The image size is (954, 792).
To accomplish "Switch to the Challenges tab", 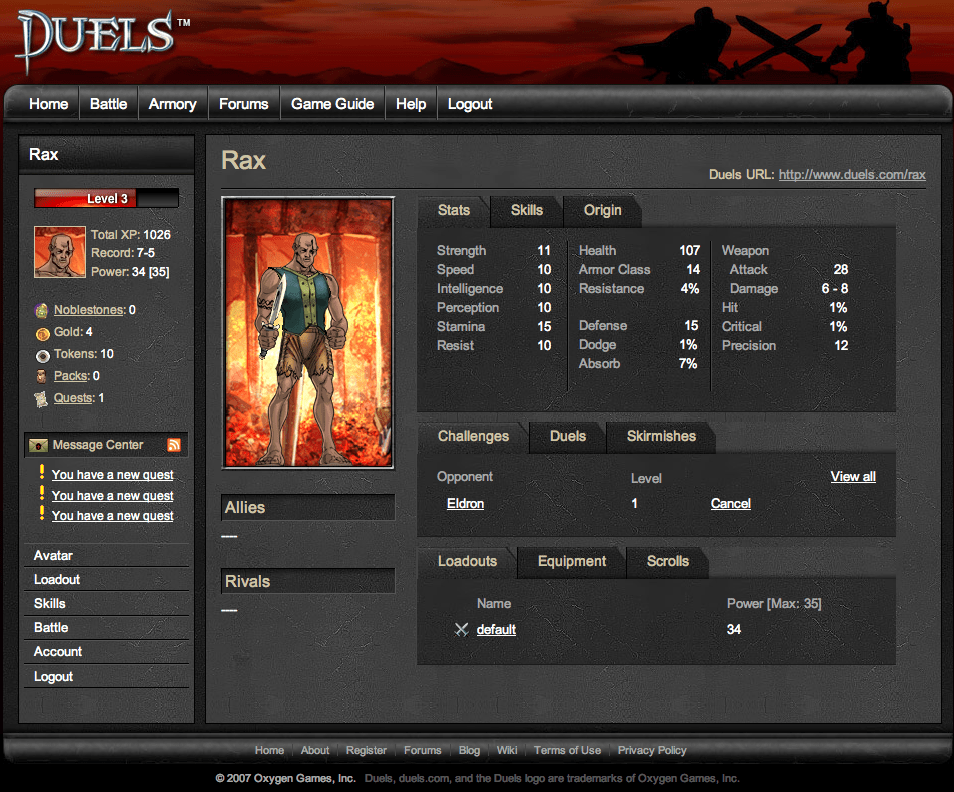I will (x=473, y=437).
